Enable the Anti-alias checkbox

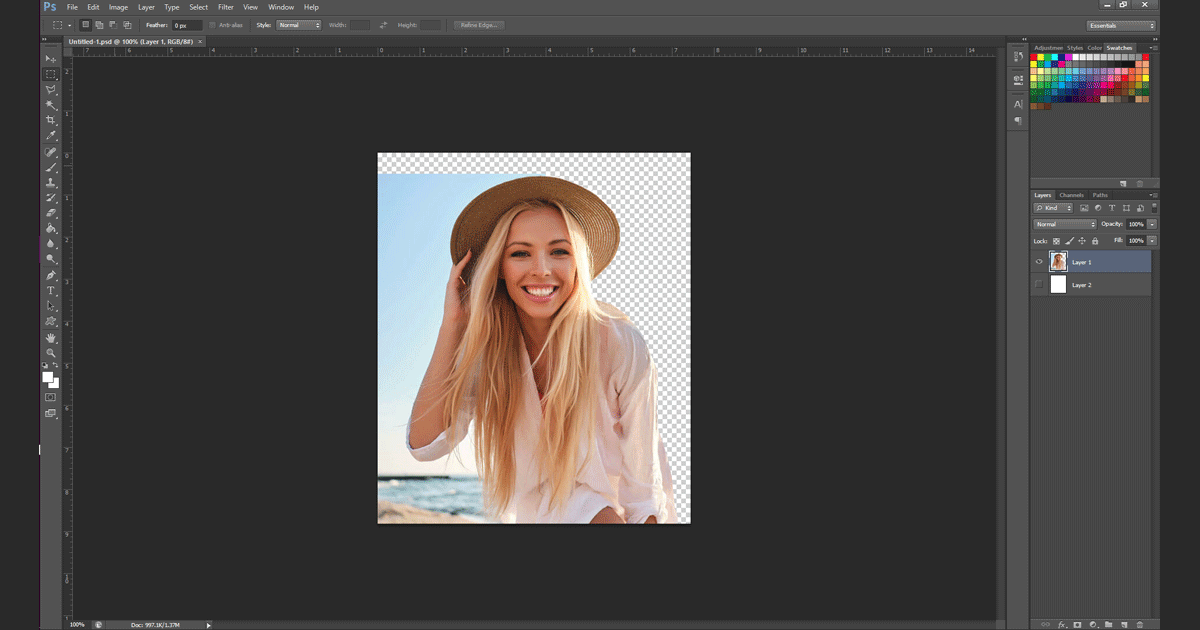point(212,24)
